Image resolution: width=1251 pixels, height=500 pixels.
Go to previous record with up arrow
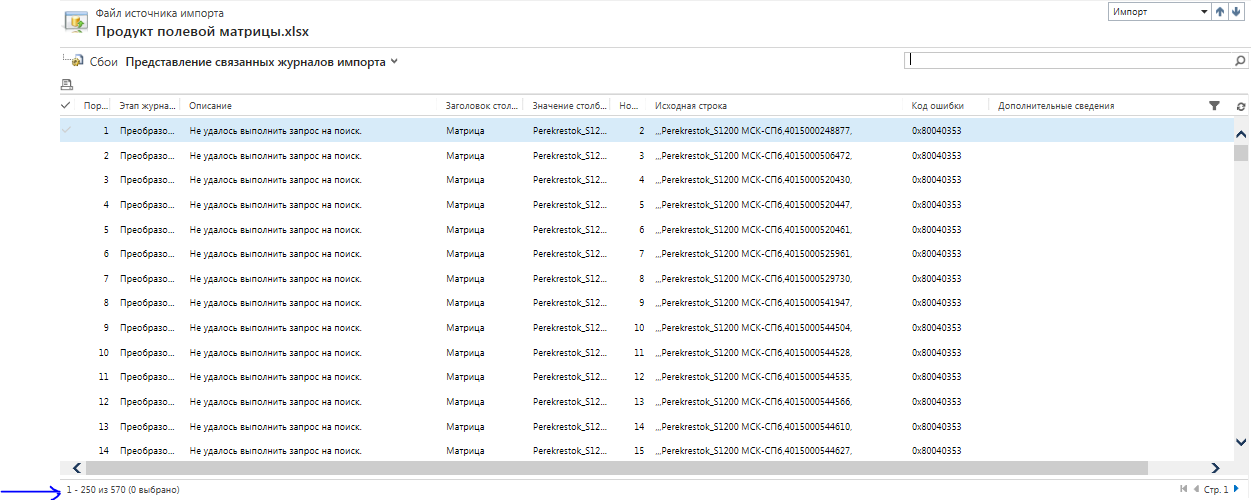[1220, 12]
